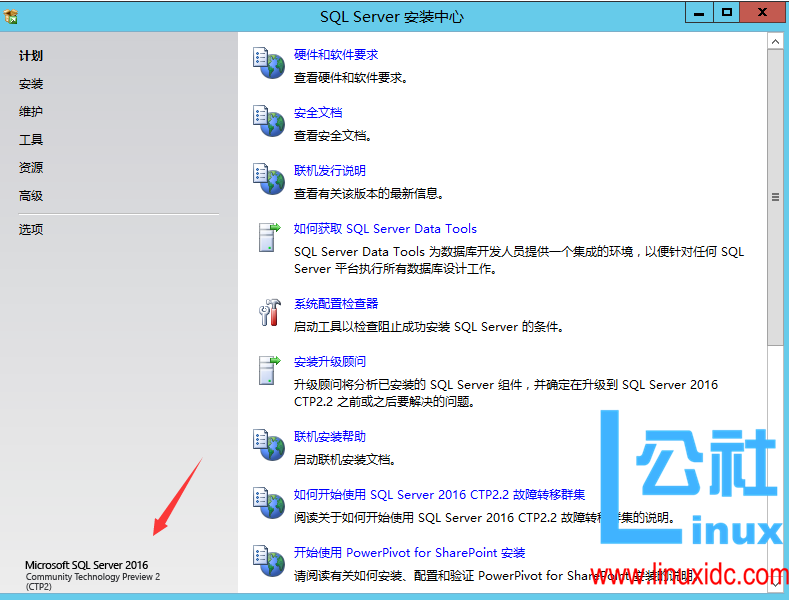Click the text 查看有关该版本的最新信息。
Screen dimensions: 789x600
click(x=369, y=194)
